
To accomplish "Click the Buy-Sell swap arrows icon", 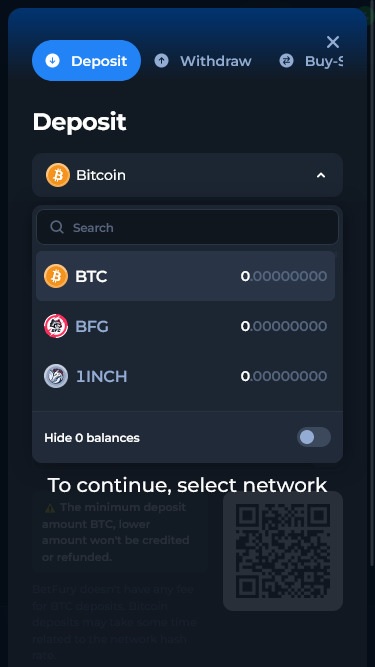I will point(286,61).
